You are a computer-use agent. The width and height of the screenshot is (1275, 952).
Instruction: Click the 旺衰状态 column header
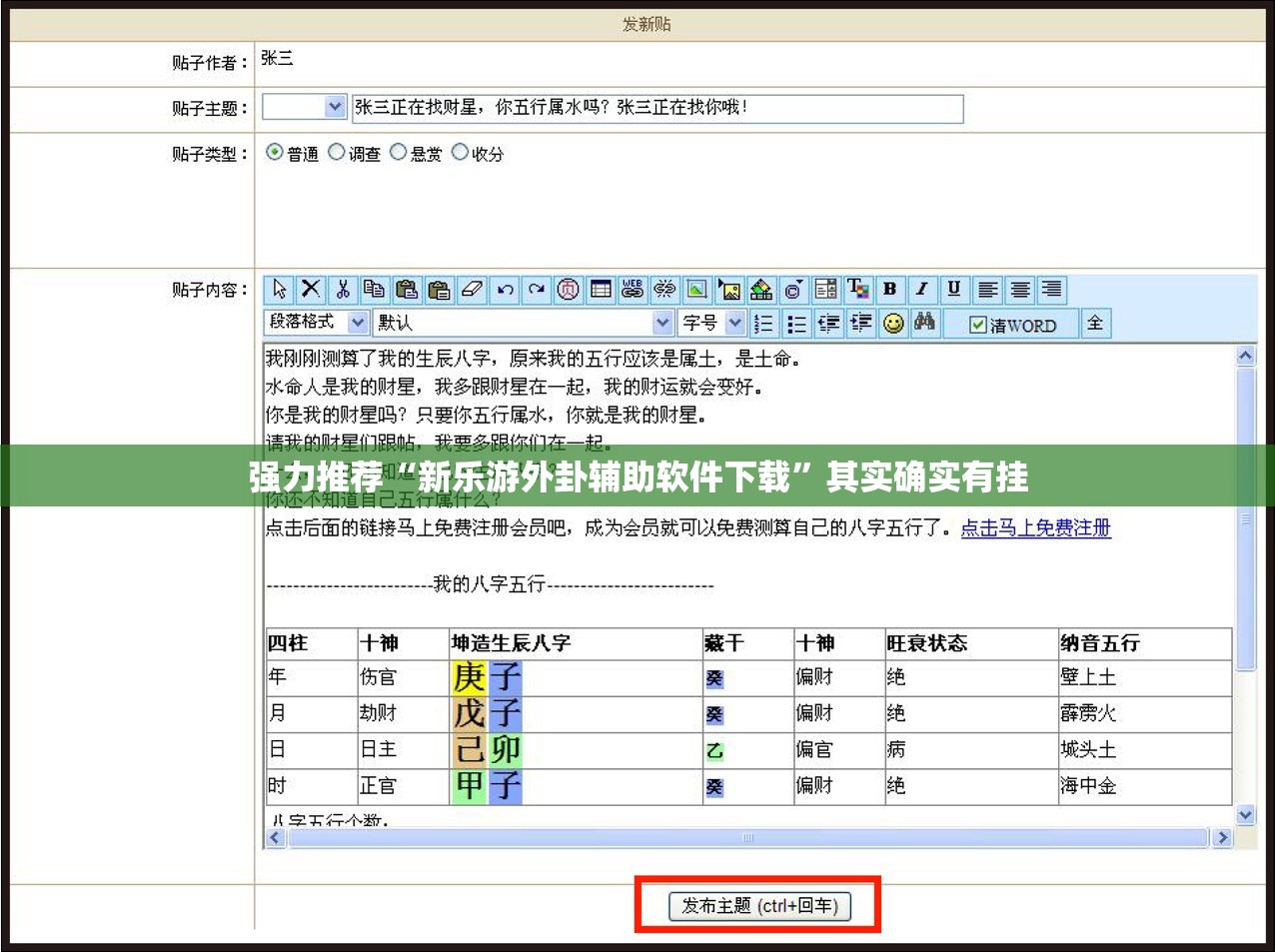(x=970, y=643)
